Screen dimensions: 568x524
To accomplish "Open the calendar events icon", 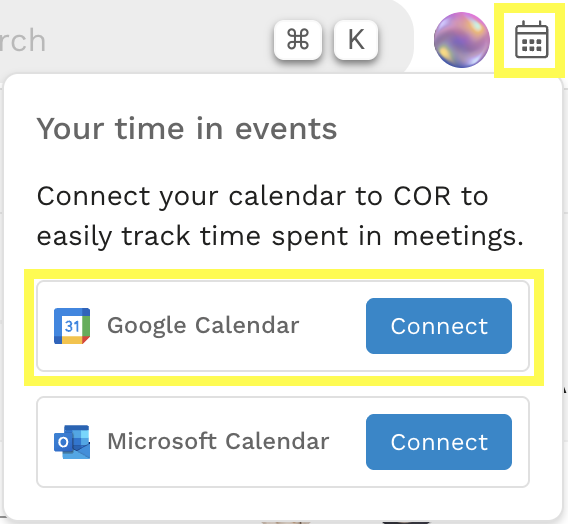I will tap(531, 39).
